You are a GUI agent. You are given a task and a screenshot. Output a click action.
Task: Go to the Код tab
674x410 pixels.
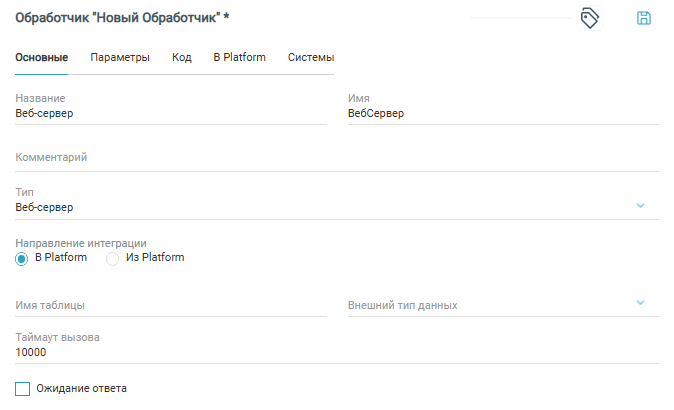point(181,58)
